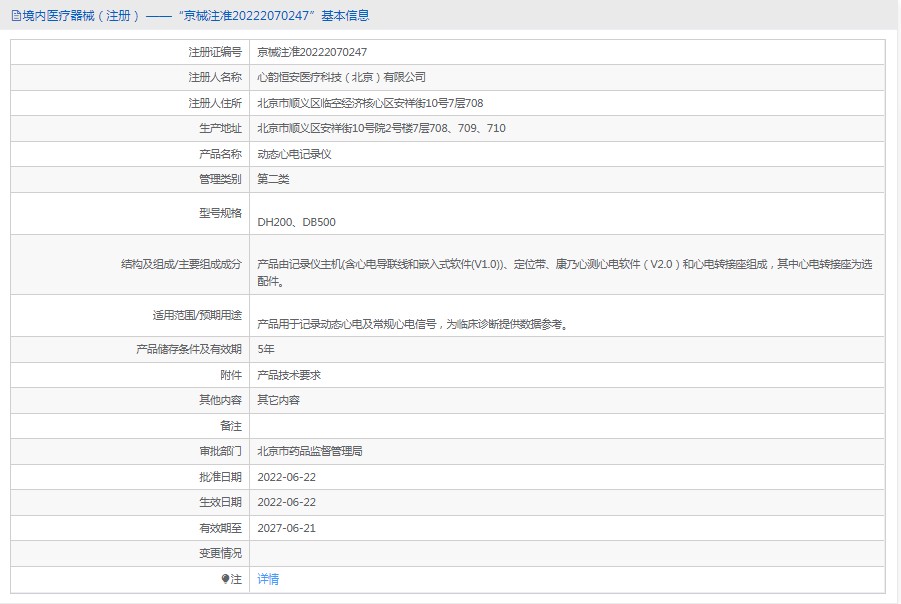The width and height of the screenshot is (901, 604).
Task: Click the management category value 第二类
Action: click(273, 179)
